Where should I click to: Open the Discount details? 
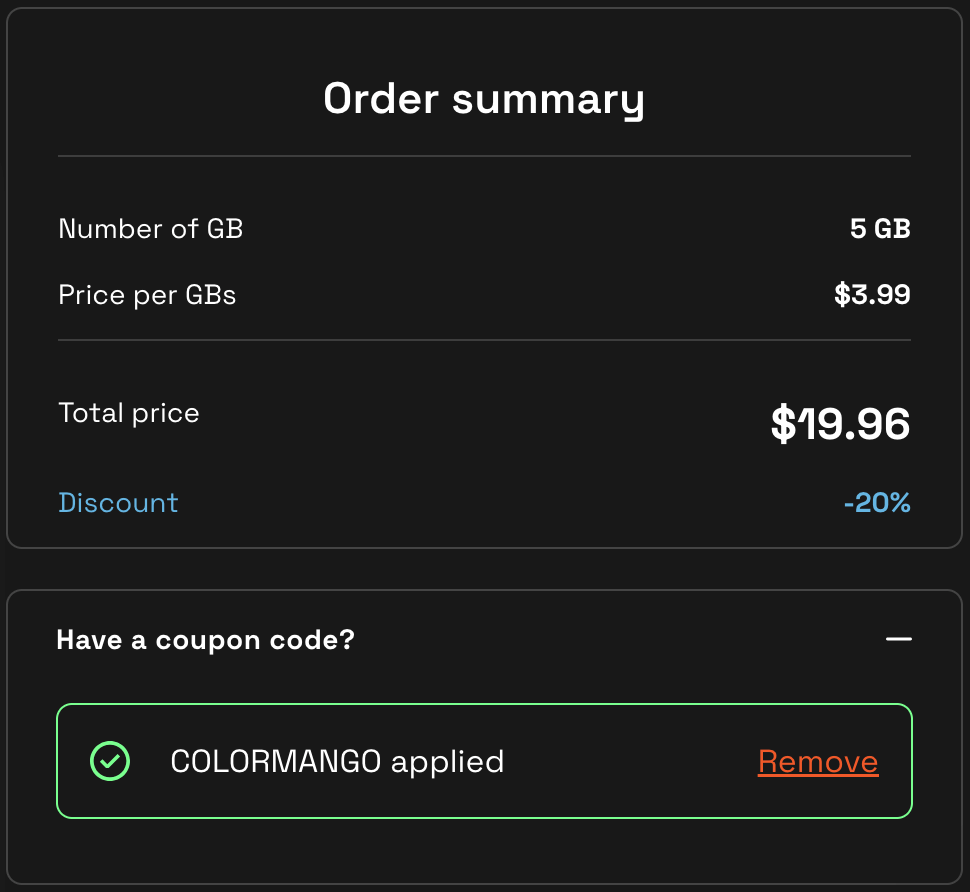click(x=118, y=503)
